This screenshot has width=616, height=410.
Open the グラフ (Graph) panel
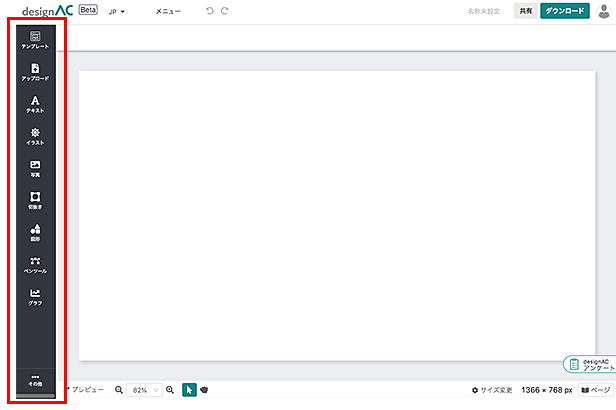pyautogui.click(x=35, y=297)
